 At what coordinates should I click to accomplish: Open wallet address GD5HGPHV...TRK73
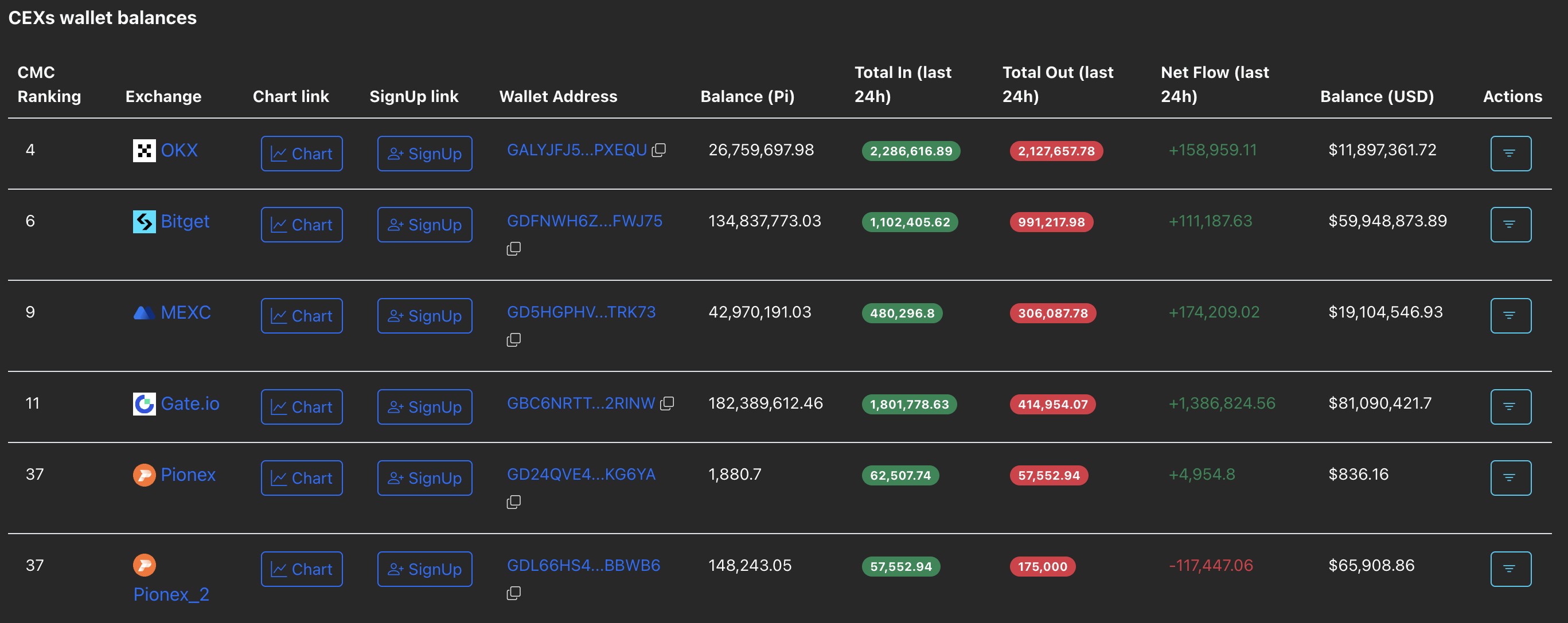pyautogui.click(x=582, y=313)
